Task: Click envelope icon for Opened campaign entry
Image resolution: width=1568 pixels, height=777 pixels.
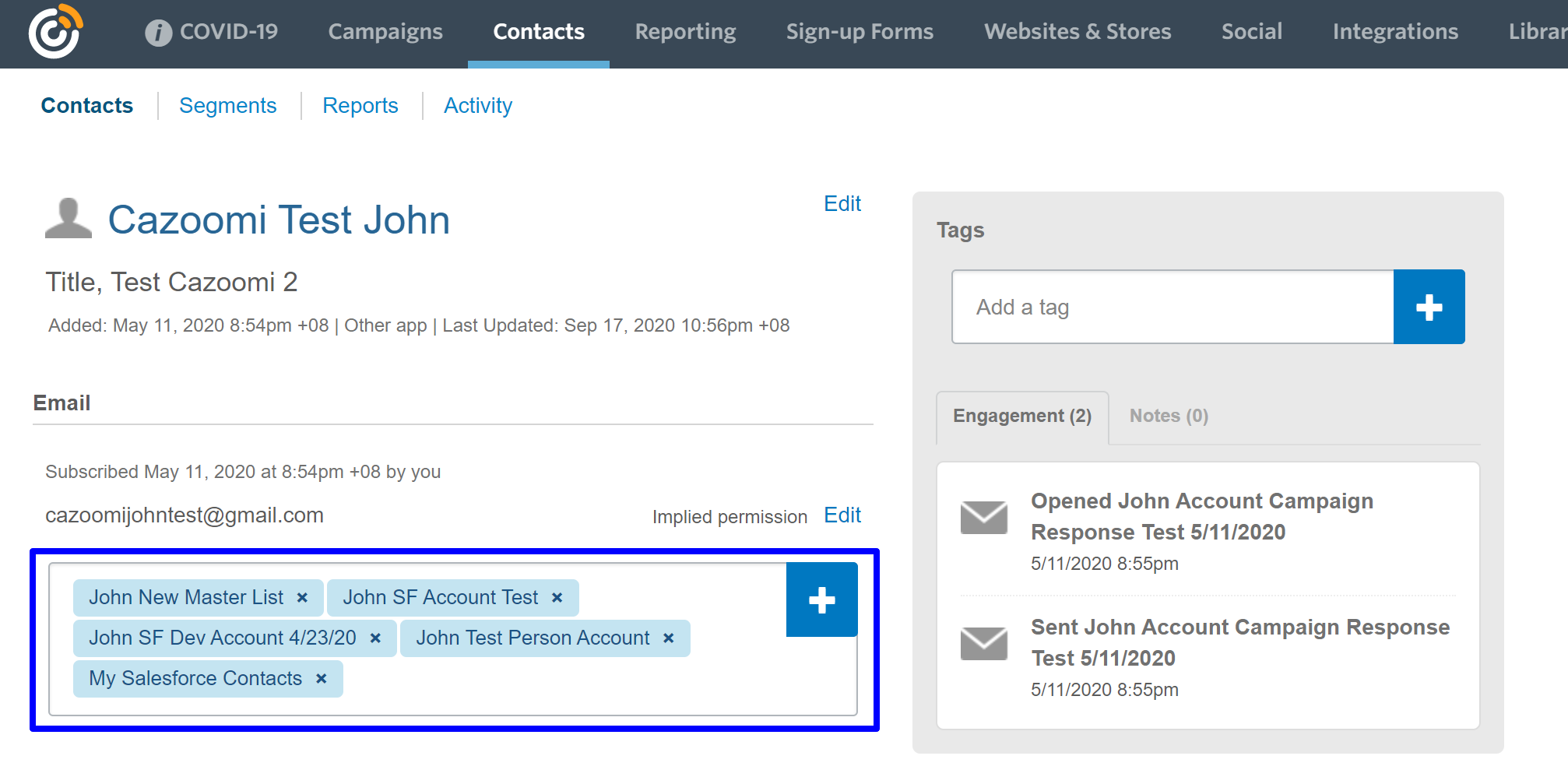Action: pos(983,518)
